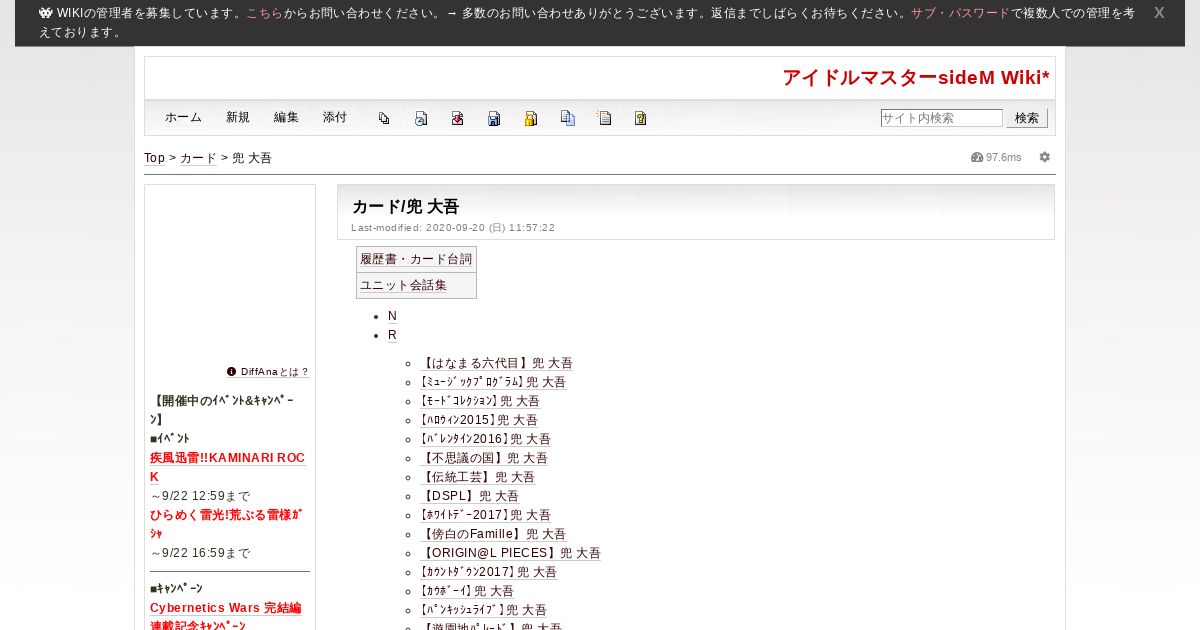
Task: Open 【ｶｳﾎﾞｰｲ】兜 大吾 link
Action: pyautogui.click(x=466, y=591)
